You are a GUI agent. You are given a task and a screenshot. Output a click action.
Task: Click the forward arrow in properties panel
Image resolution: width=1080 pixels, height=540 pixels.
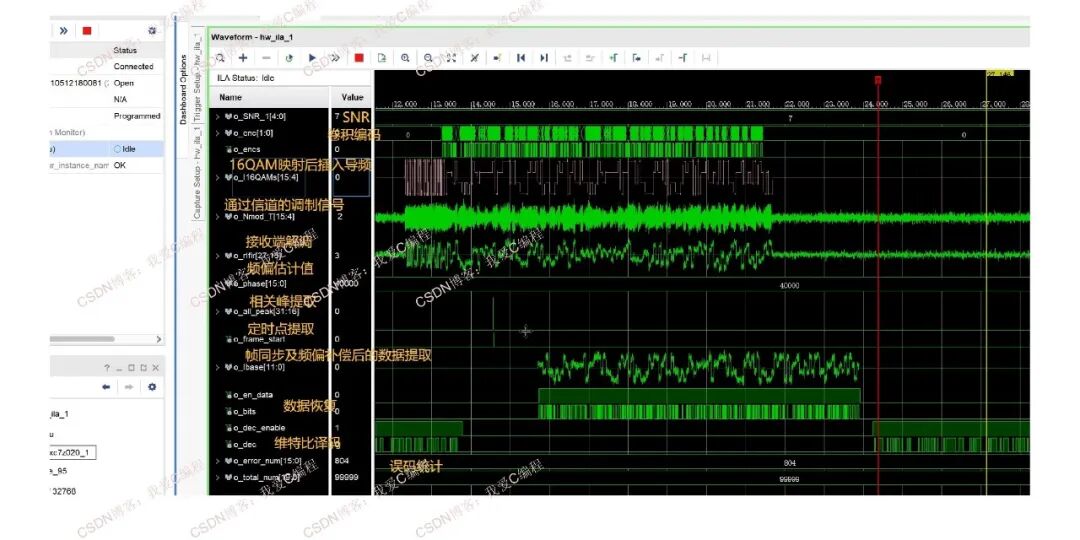tap(129, 387)
